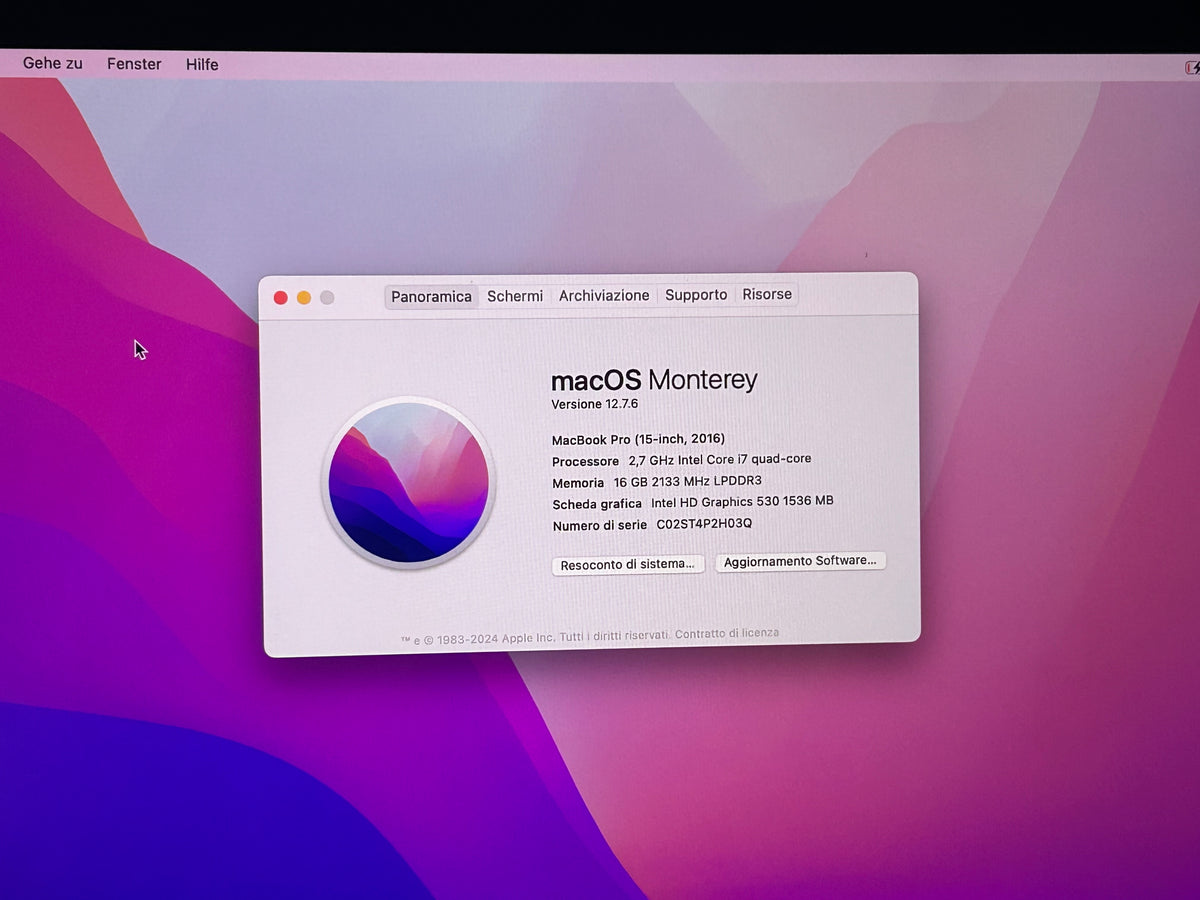Click the Scheda grafica label

(597, 504)
